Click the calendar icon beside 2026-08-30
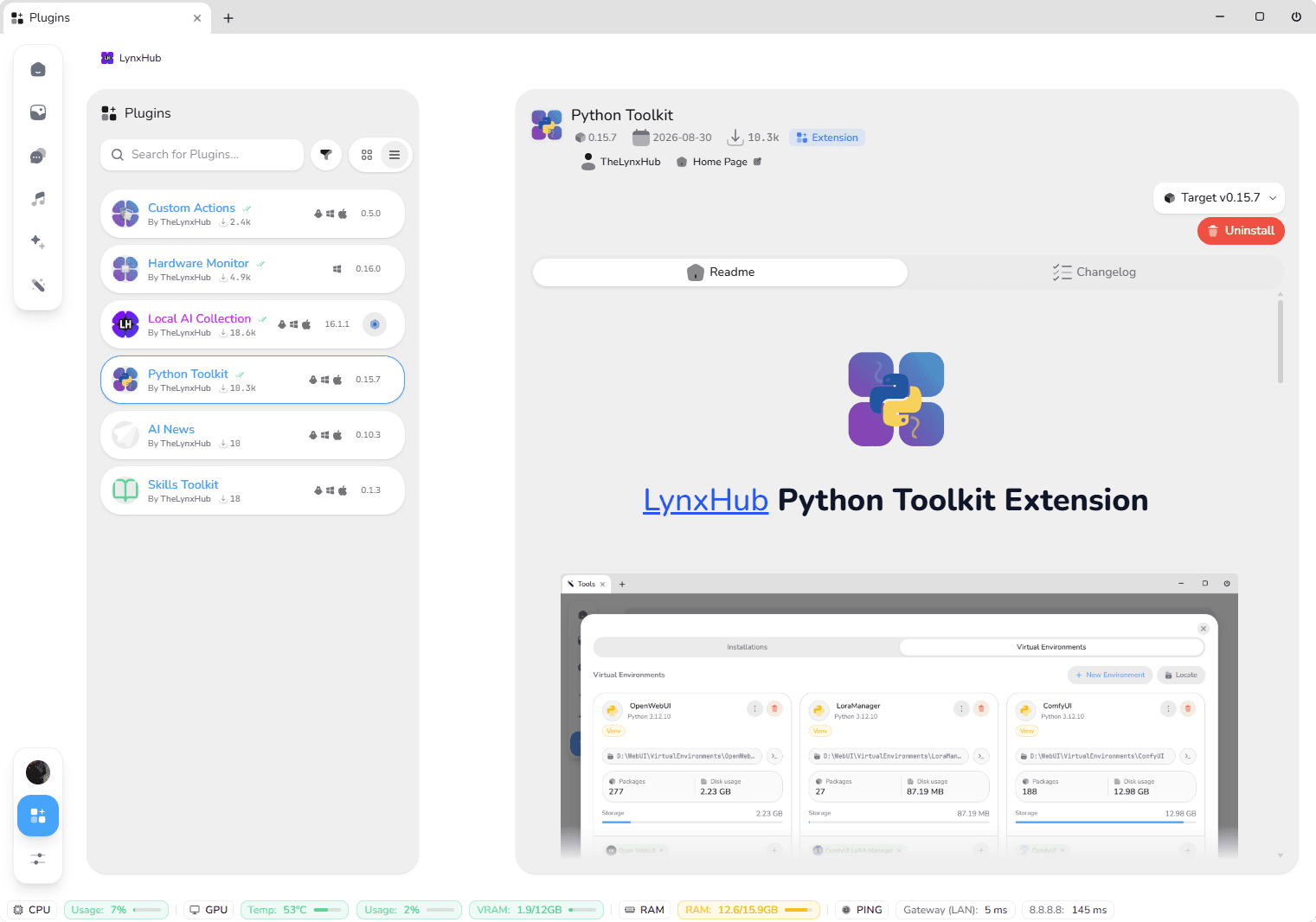The height and width of the screenshot is (922, 1316). pyautogui.click(x=641, y=138)
